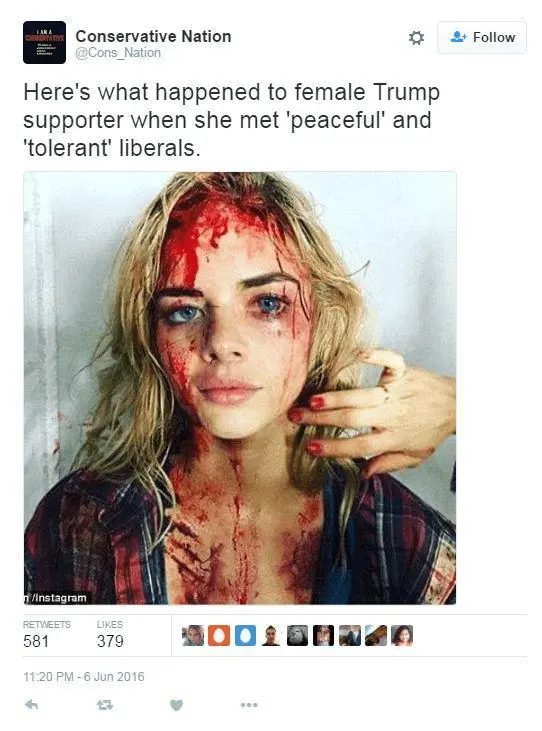View the 379 likes list
This screenshot has width=542, height=731.
(110, 634)
